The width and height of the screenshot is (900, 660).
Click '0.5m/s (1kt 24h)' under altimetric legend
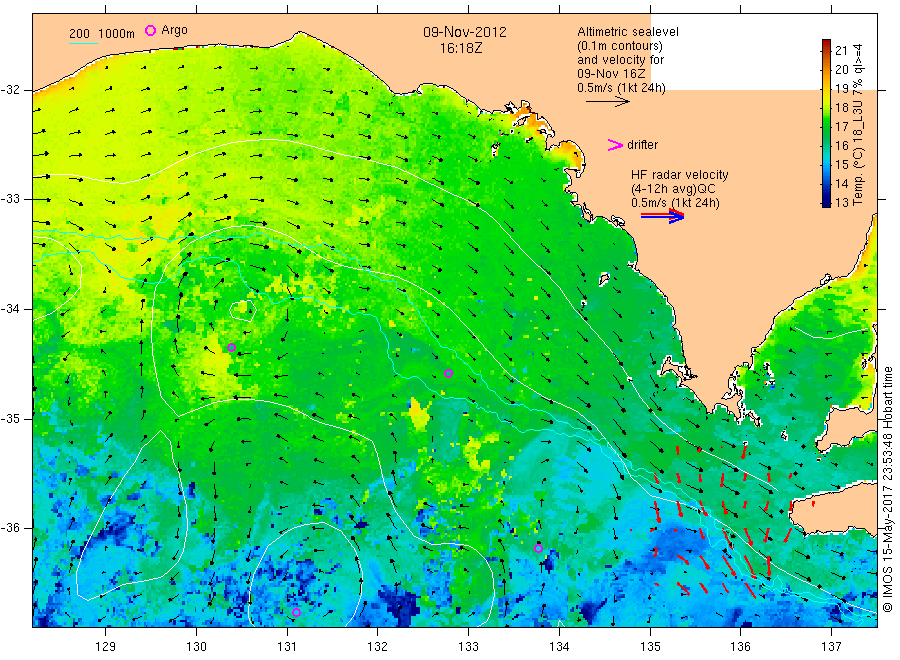point(622,88)
